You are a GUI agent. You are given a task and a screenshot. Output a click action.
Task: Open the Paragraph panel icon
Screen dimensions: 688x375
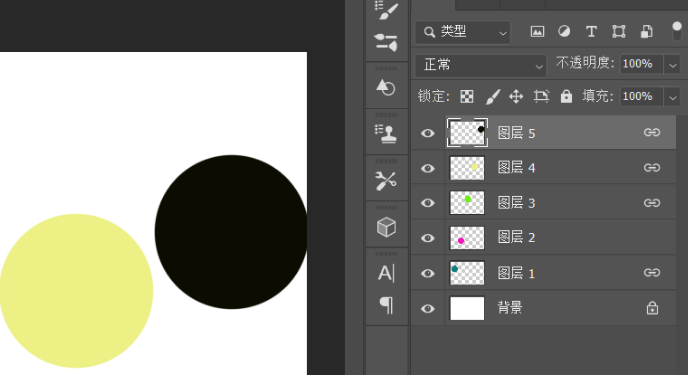pos(386,305)
